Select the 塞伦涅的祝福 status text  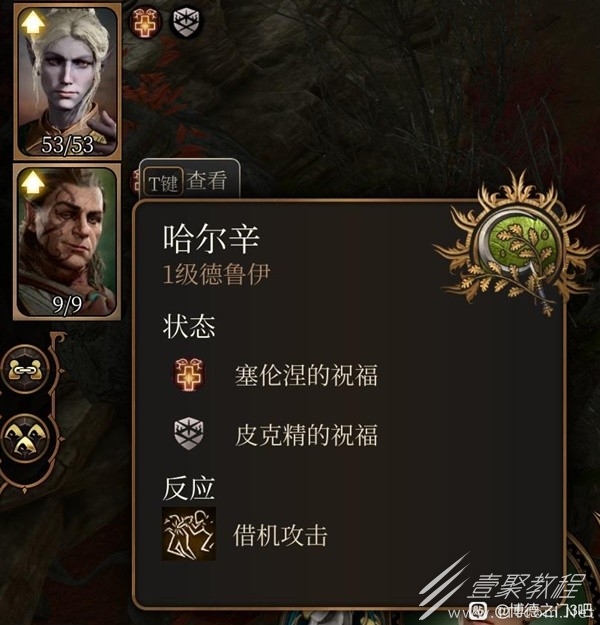[306, 375]
